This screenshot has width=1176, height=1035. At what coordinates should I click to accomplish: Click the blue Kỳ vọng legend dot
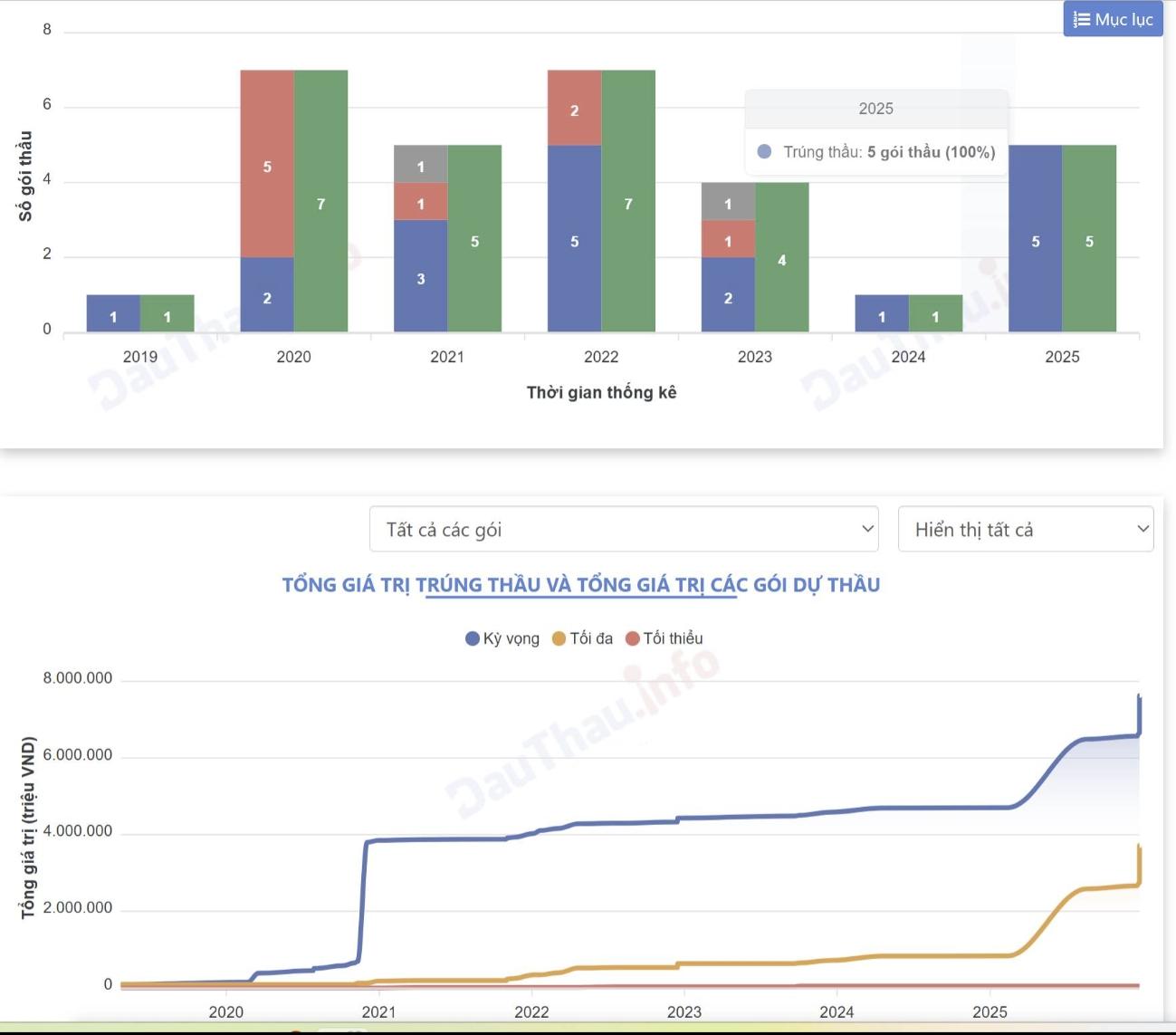point(472,638)
